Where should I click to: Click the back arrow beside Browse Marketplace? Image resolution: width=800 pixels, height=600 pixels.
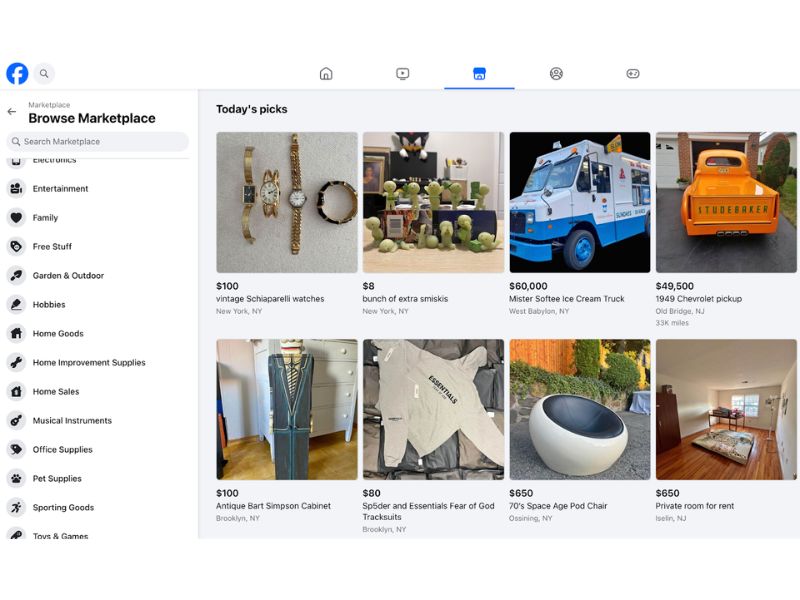coord(12,112)
